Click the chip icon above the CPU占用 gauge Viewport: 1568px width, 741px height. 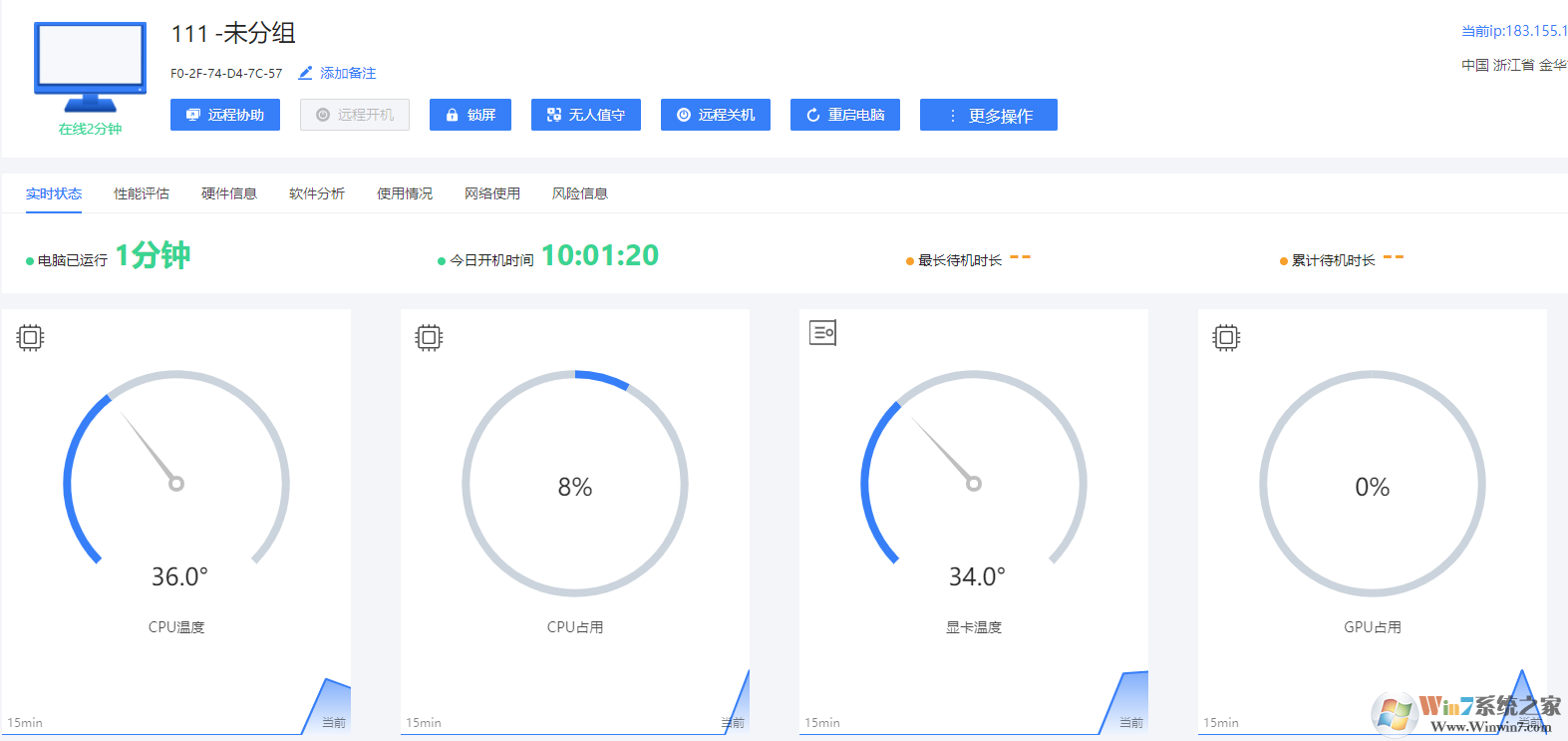pos(429,338)
